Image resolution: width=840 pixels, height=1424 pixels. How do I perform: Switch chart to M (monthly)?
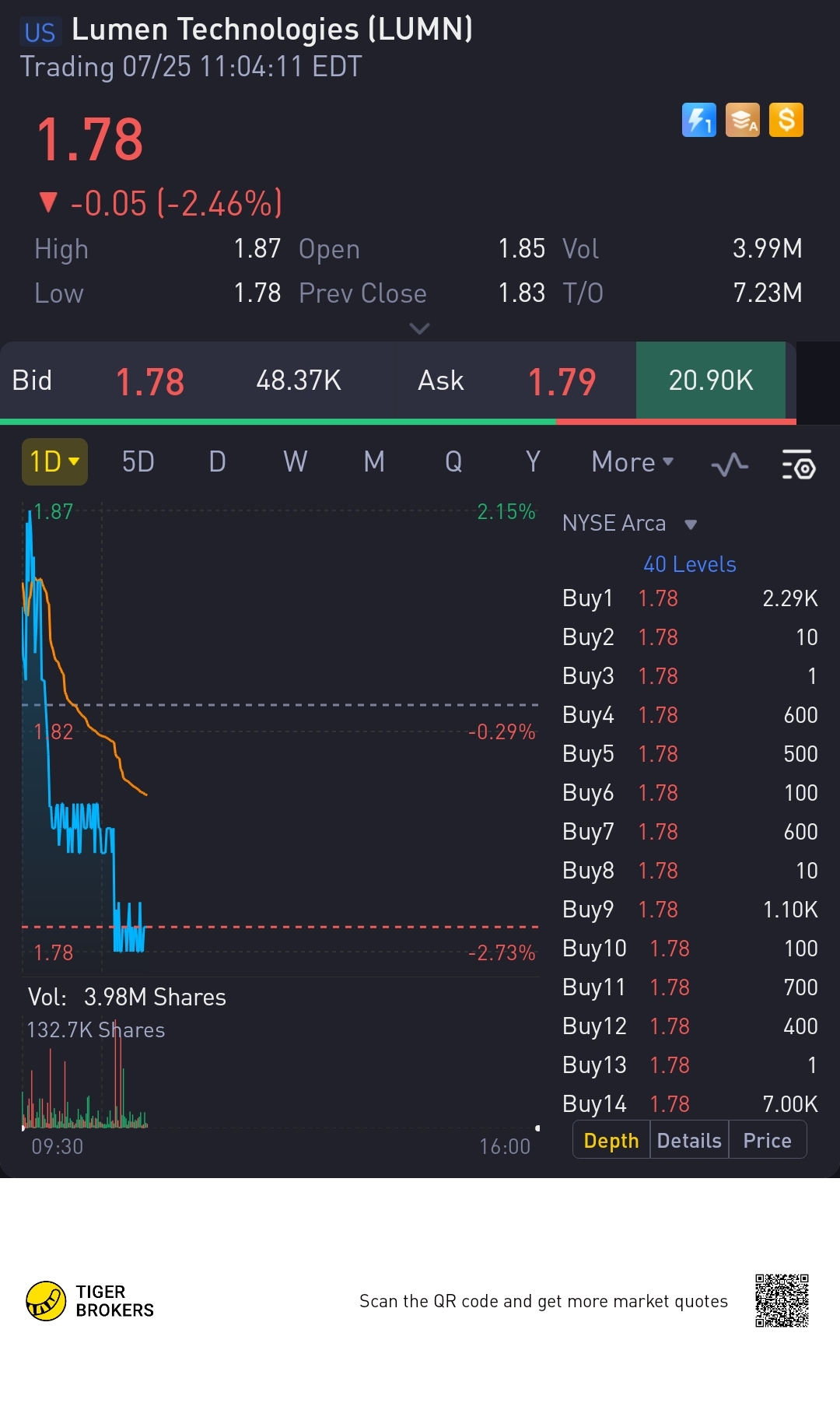coord(374,462)
